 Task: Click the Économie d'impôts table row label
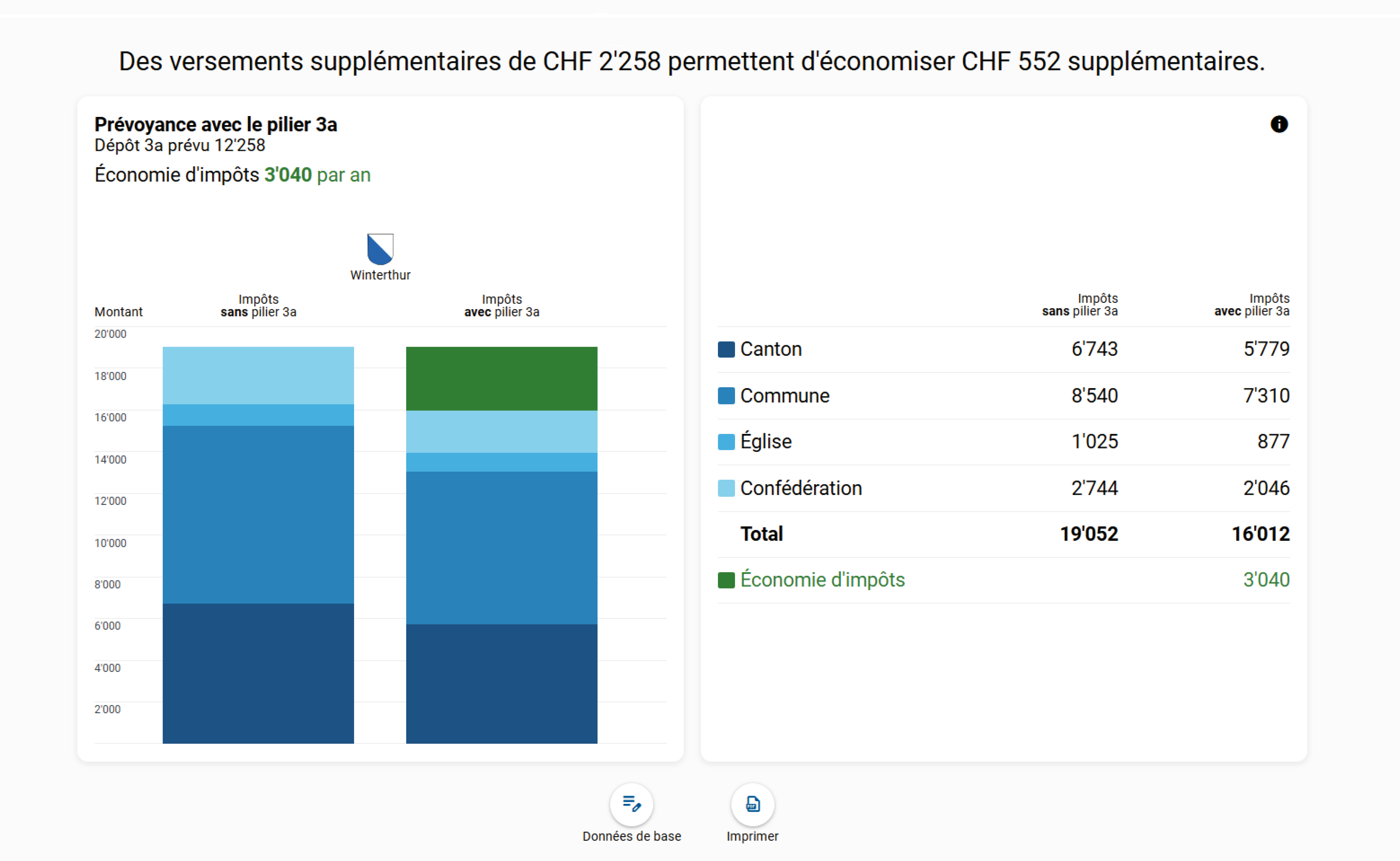(x=822, y=580)
